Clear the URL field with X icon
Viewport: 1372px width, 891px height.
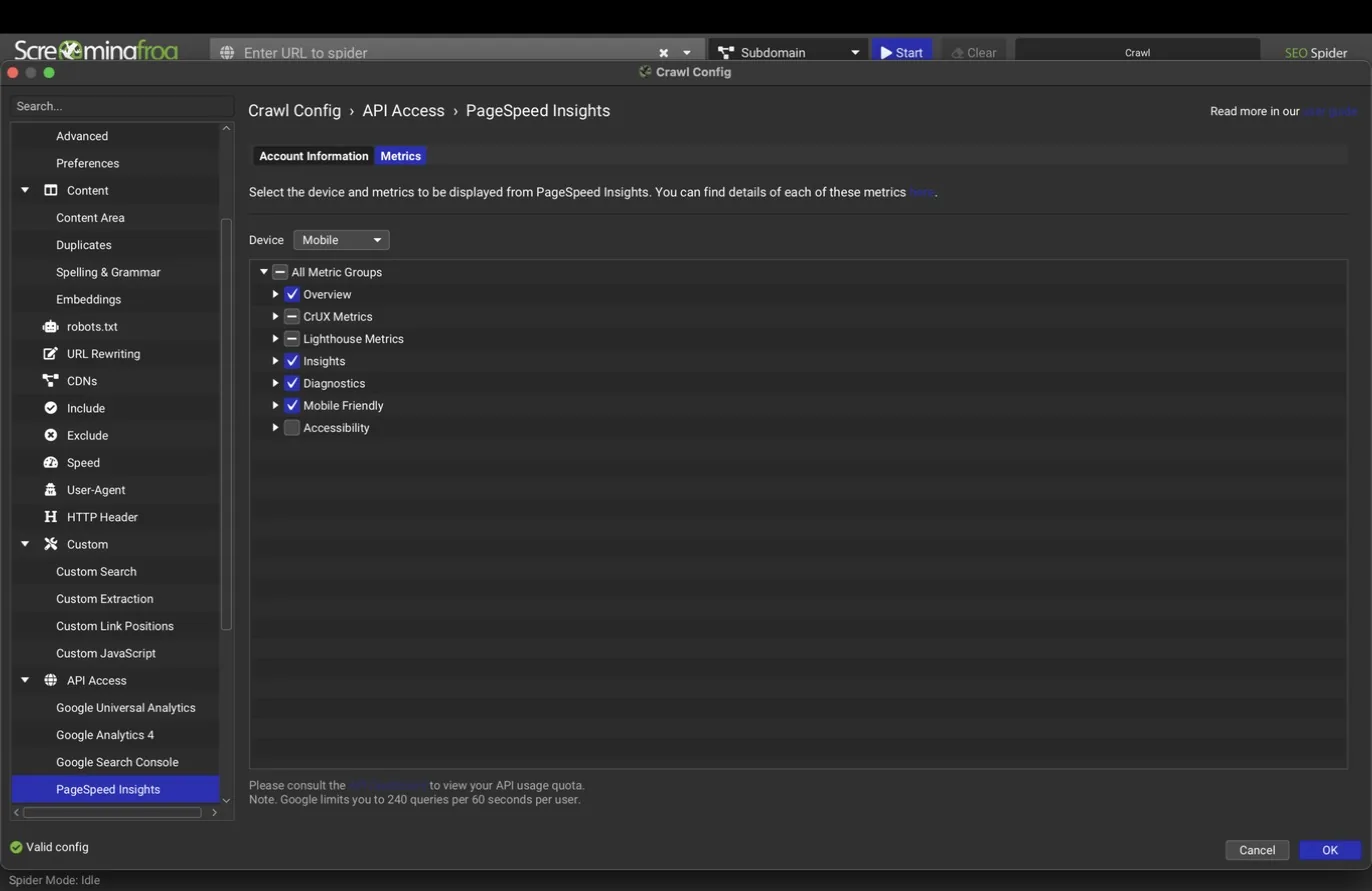pos(663,52)
